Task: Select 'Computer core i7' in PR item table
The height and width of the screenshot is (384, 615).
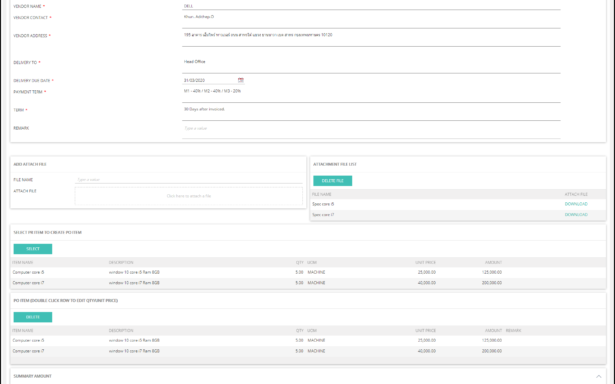Action: [x=28, y=283]
